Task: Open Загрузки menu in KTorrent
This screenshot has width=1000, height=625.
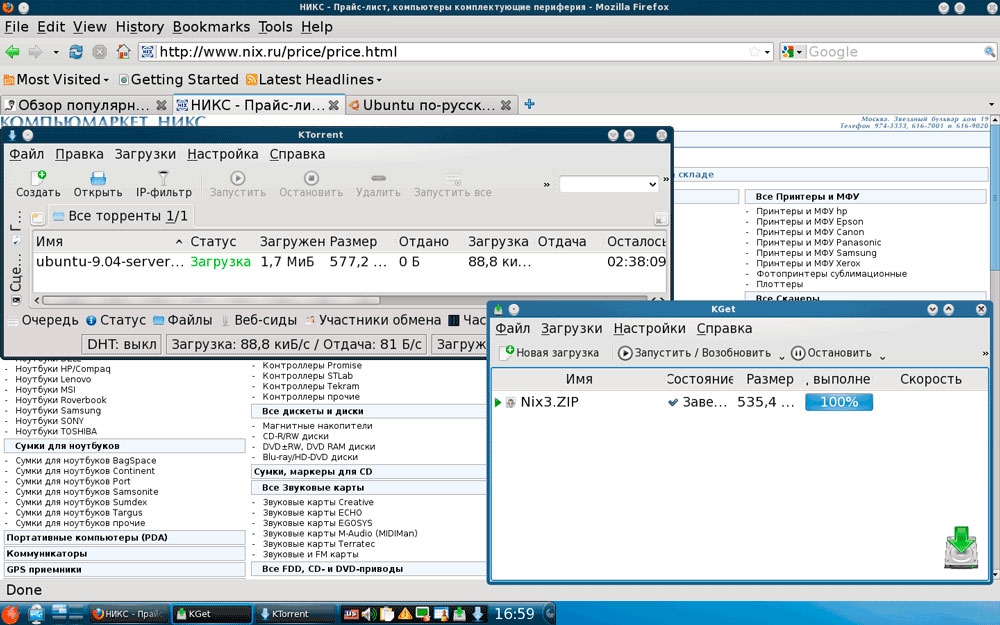Action: point(145,154)
